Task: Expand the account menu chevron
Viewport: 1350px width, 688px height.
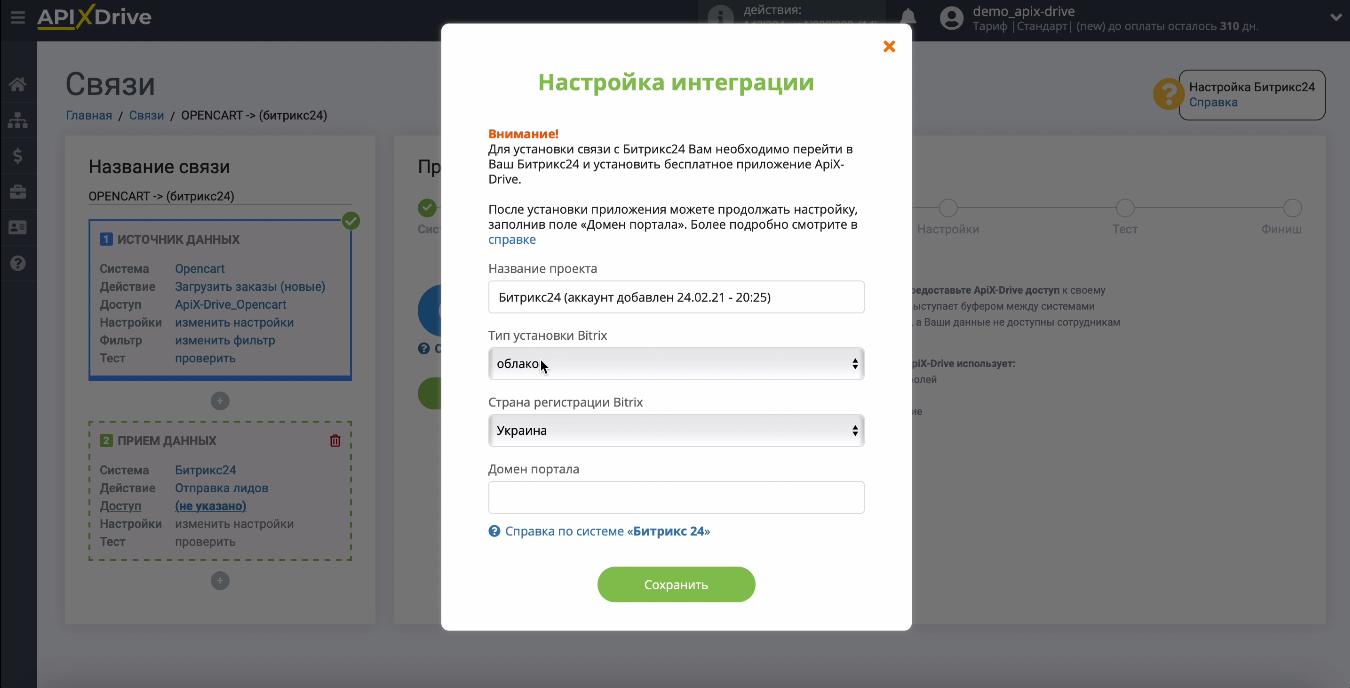Action: coord(1335,18)
